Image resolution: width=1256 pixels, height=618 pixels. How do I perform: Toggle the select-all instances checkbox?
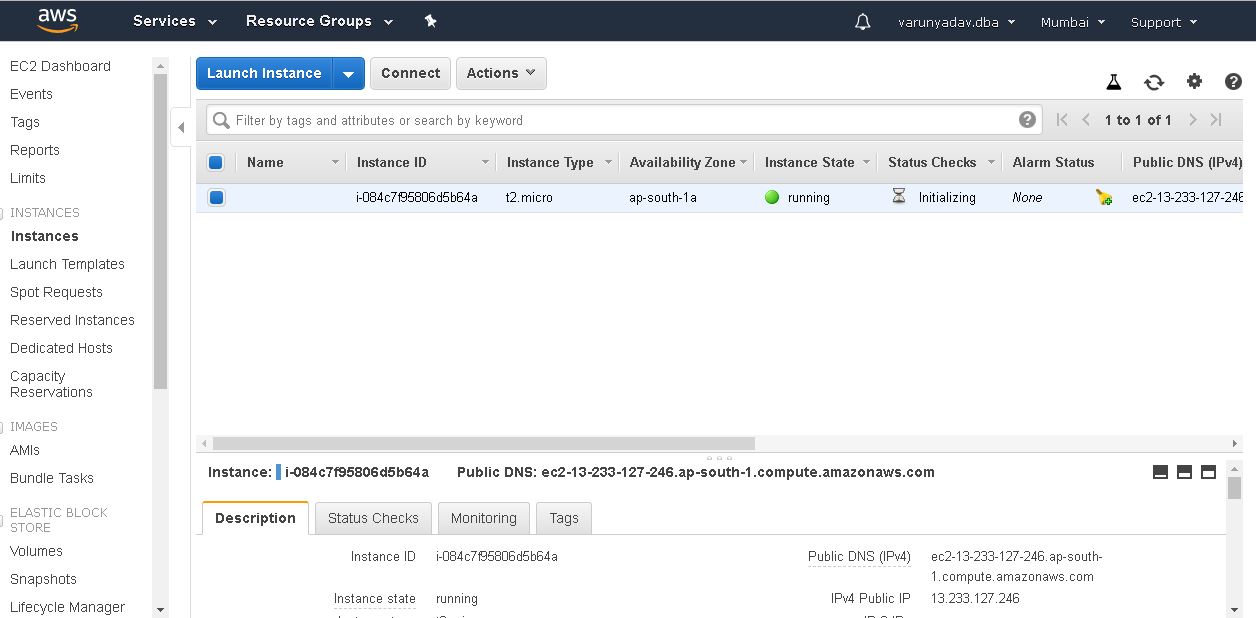(216, 162)
